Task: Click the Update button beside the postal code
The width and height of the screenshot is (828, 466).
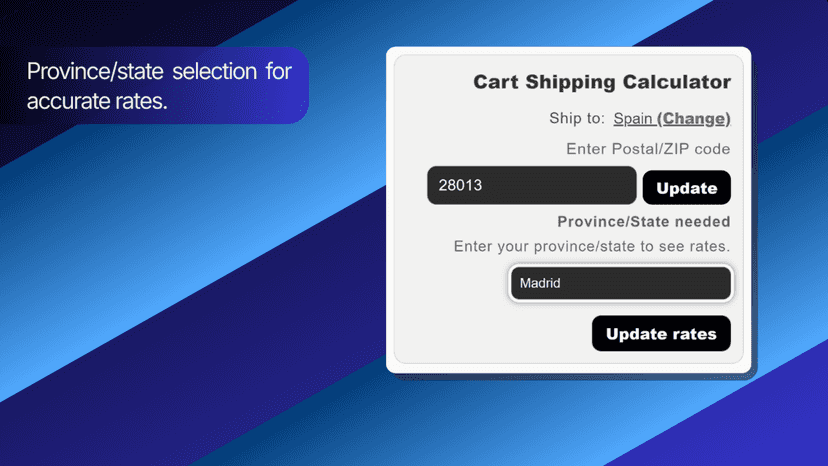Action: (686, 188)
